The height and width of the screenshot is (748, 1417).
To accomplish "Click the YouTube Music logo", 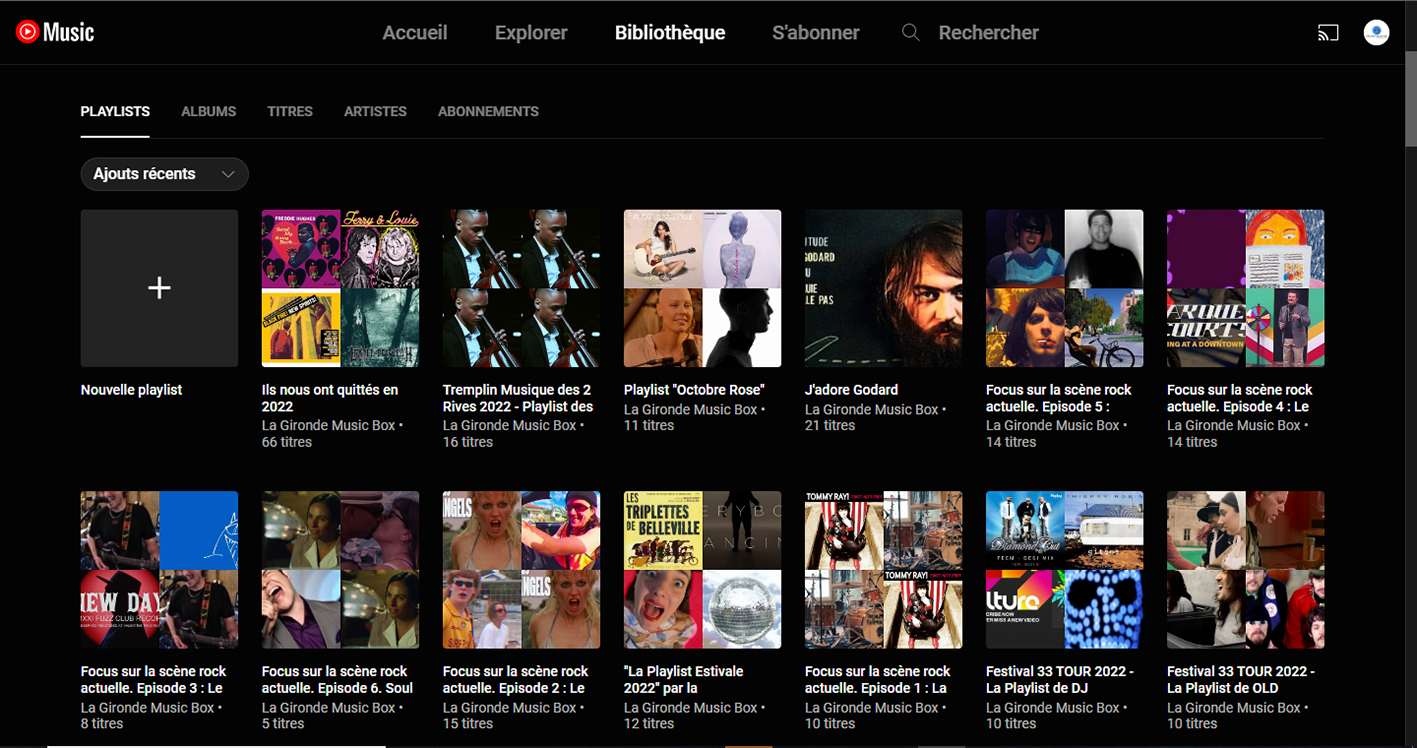I will click(x=55, y=32).
